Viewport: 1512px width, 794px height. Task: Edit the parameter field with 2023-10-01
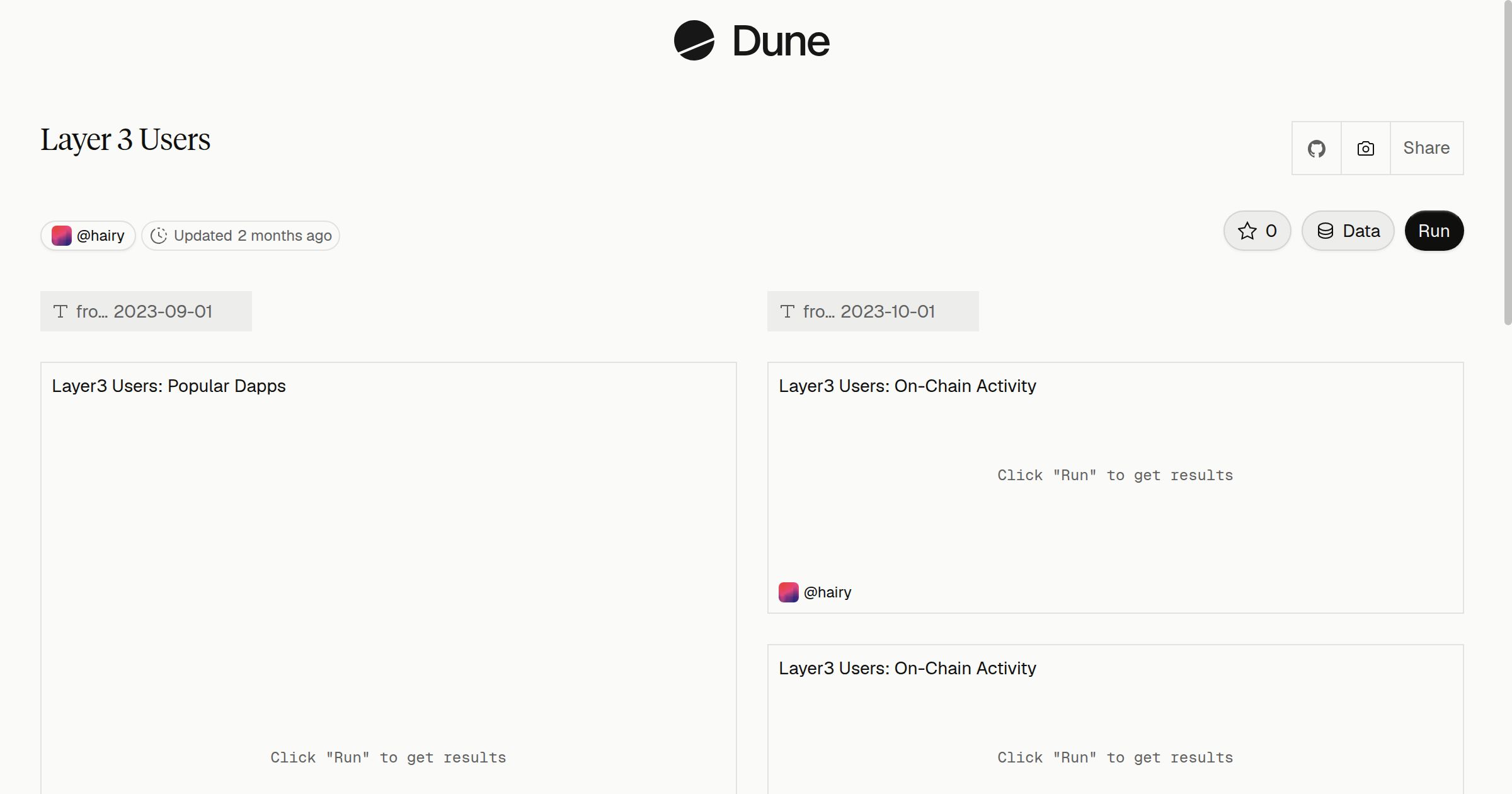pyautogui.click(x=873, y=311)
